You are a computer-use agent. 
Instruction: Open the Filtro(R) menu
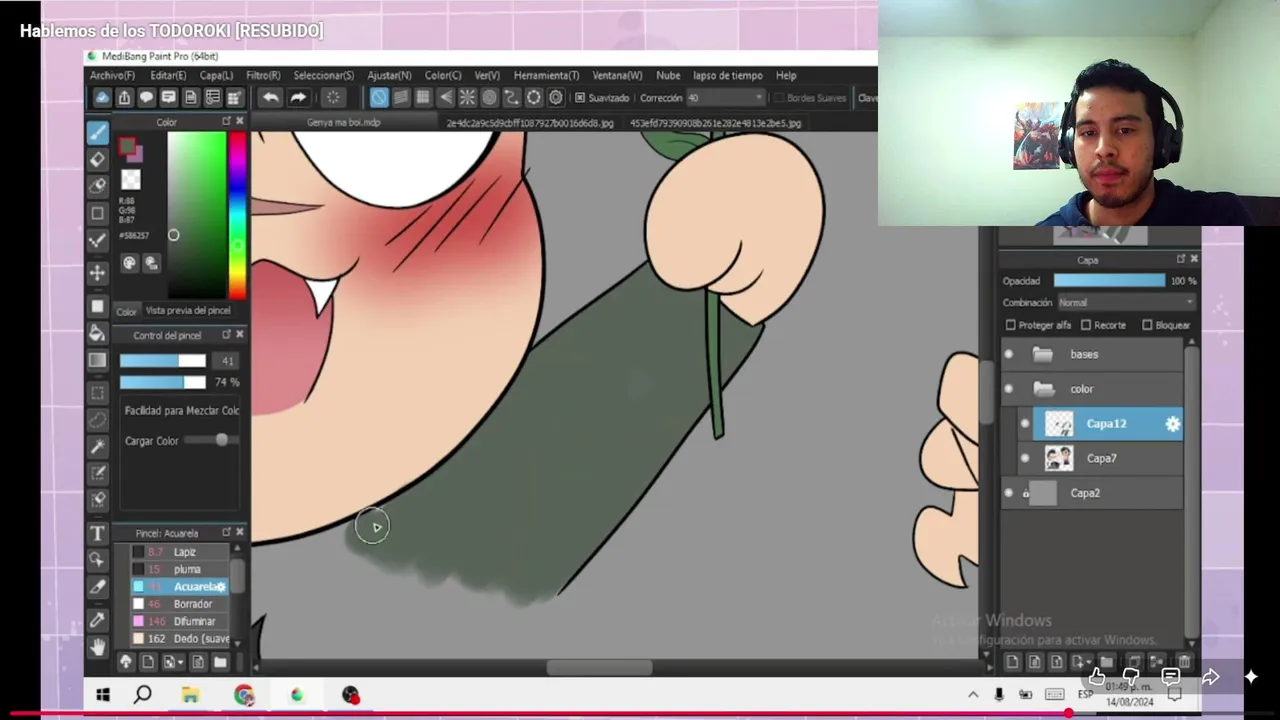[263, 76]
